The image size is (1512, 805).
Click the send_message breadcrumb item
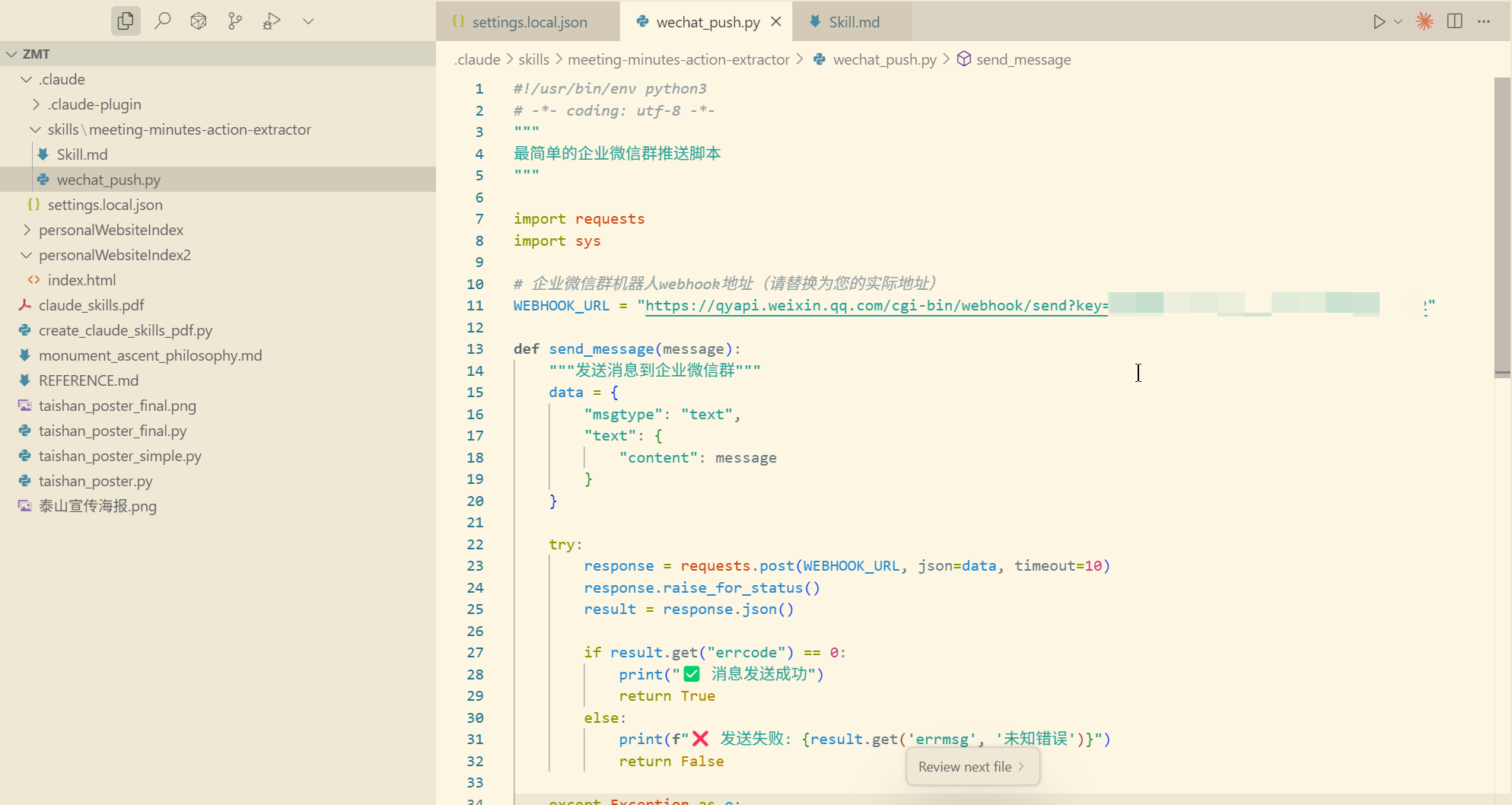pyautogui.click(x=1023, y=59)
